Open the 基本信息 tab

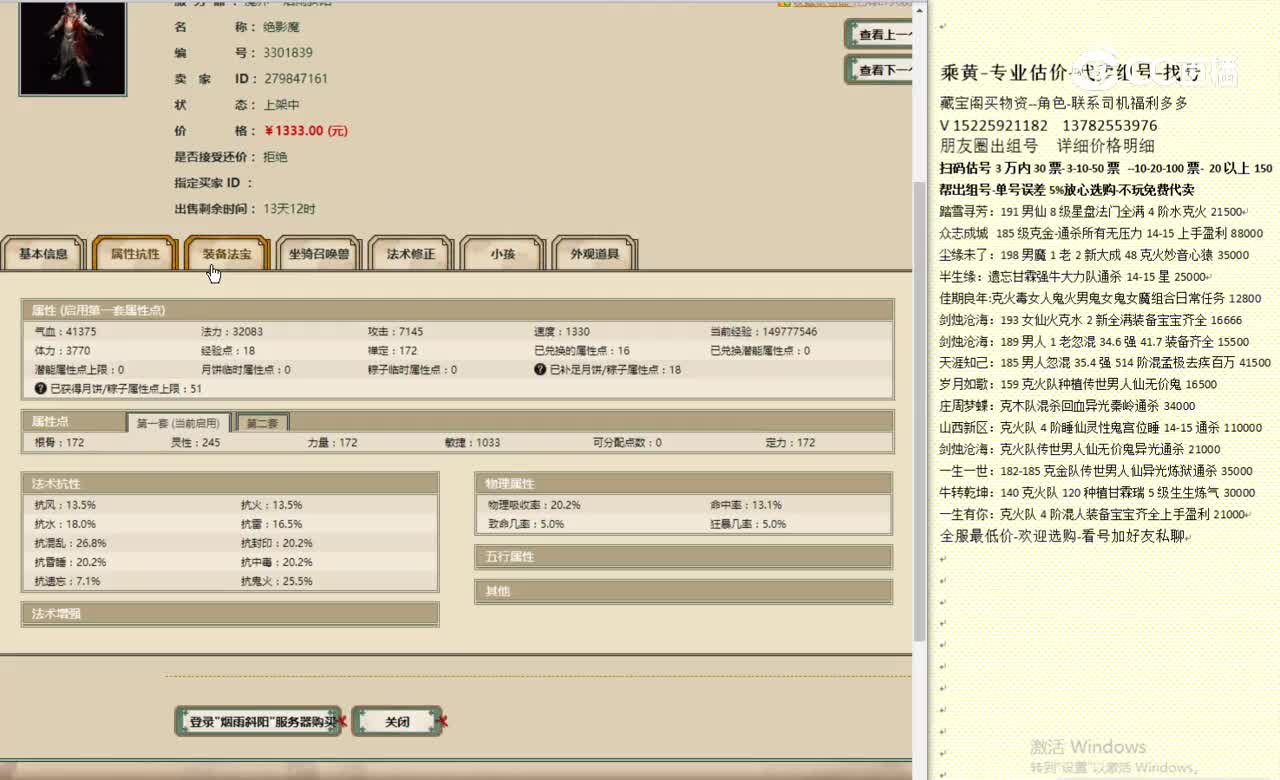(43, 254)
